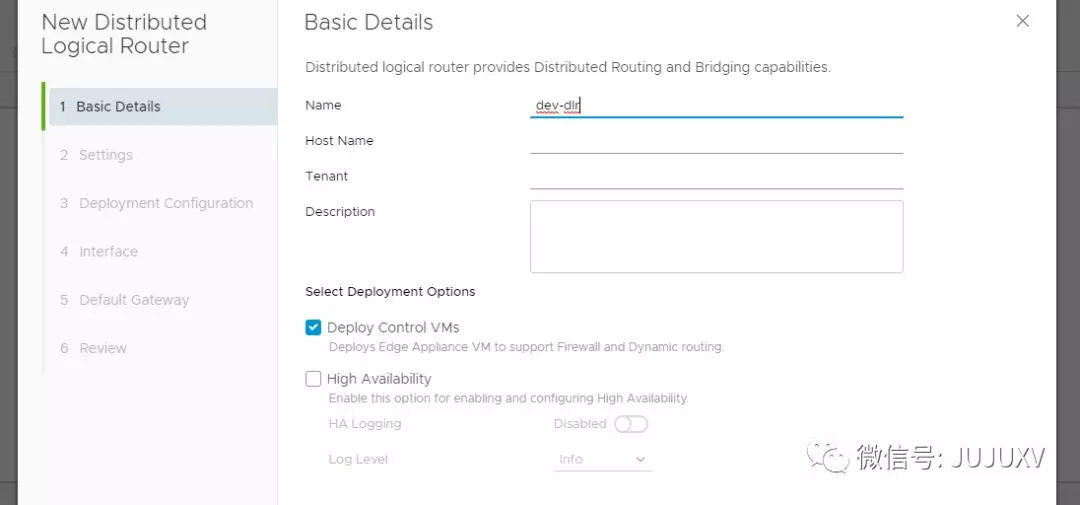Viewport: 1080px width, 505px height.
Task: Open the Log Level dropdown
Action: point(602,459)
